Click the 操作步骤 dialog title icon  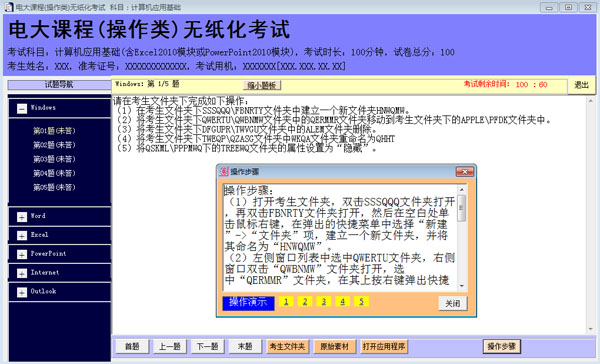(x=224, y=172)
